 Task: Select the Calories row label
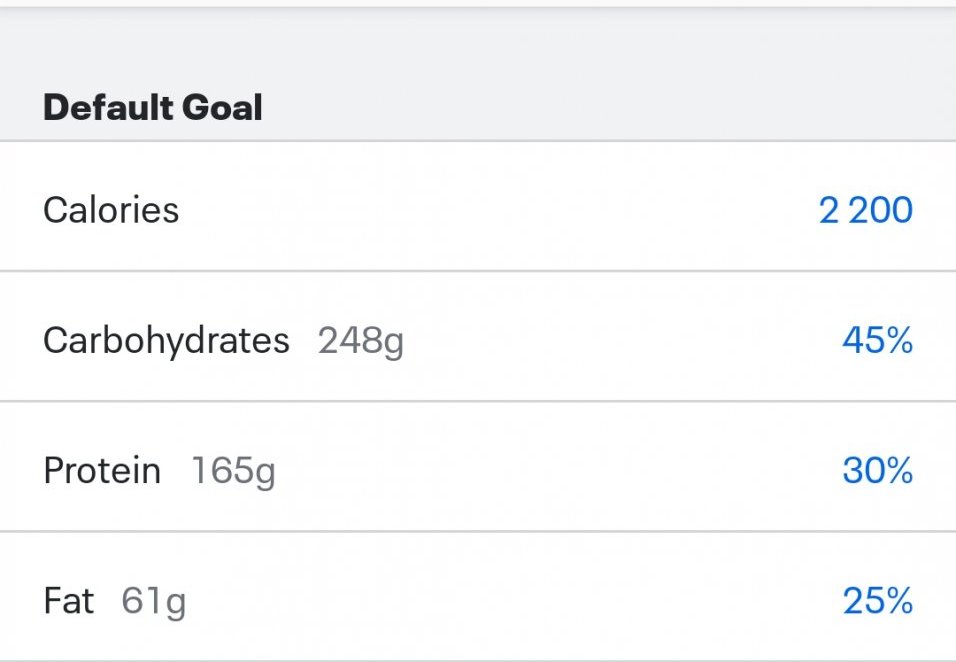pos(111,210)
